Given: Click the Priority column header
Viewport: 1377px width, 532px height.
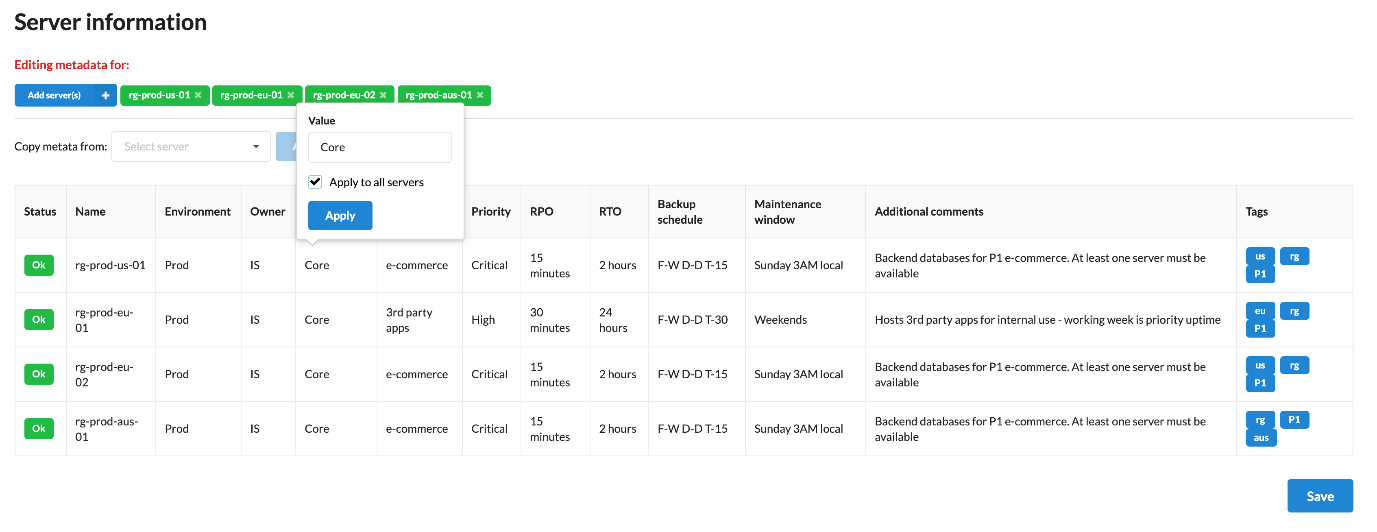Looking at the screenshot, I should 491,212.
